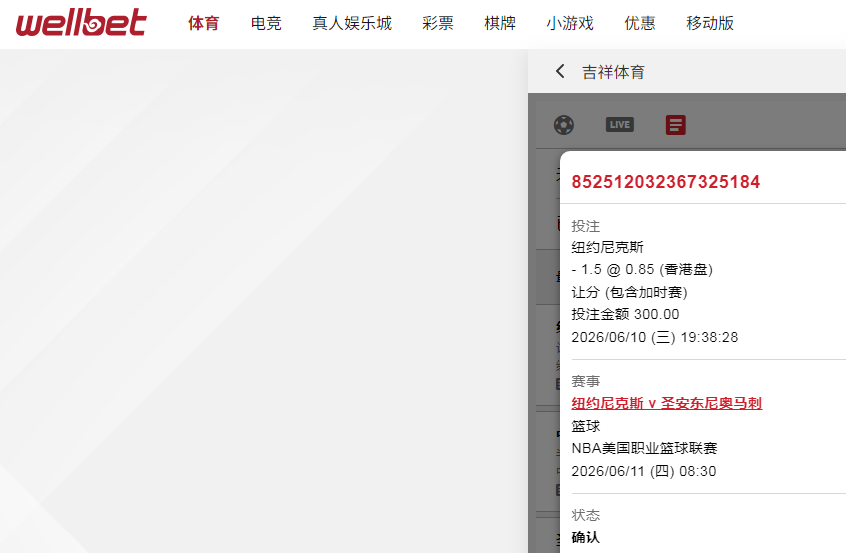
Task: Click the odds line - 1.5 @ 0.85 (香港盘)
Action: click(642, 269)
